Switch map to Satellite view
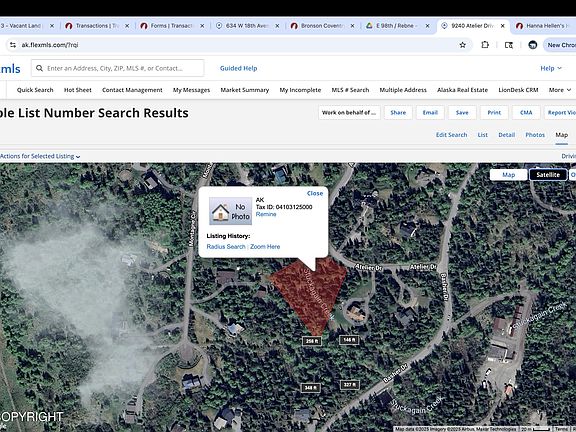576x432 pixels. coord(548,175)
